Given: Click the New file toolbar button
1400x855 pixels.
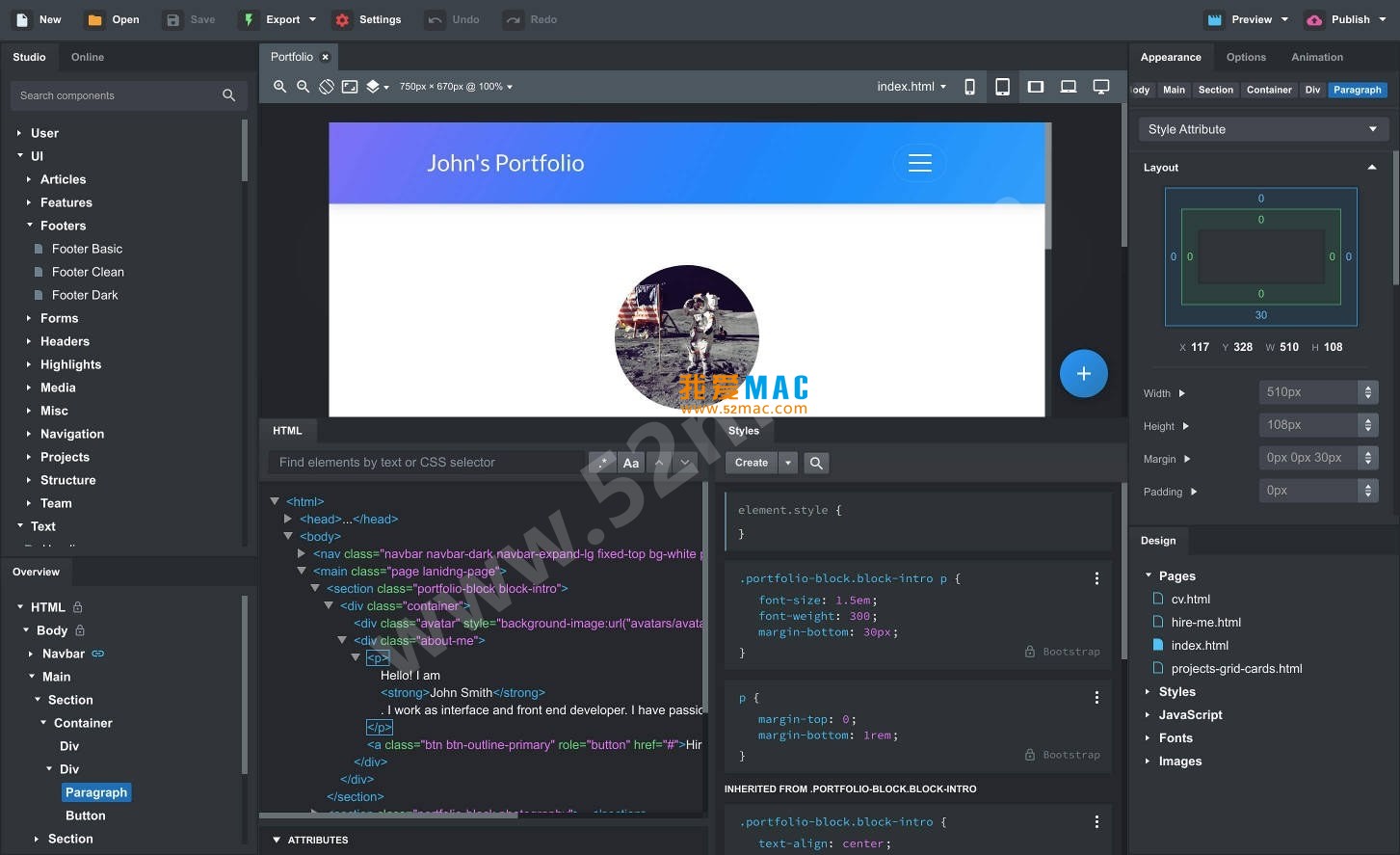Looking at the screenshot, I should pyautogui.click(x=39, y=19).
